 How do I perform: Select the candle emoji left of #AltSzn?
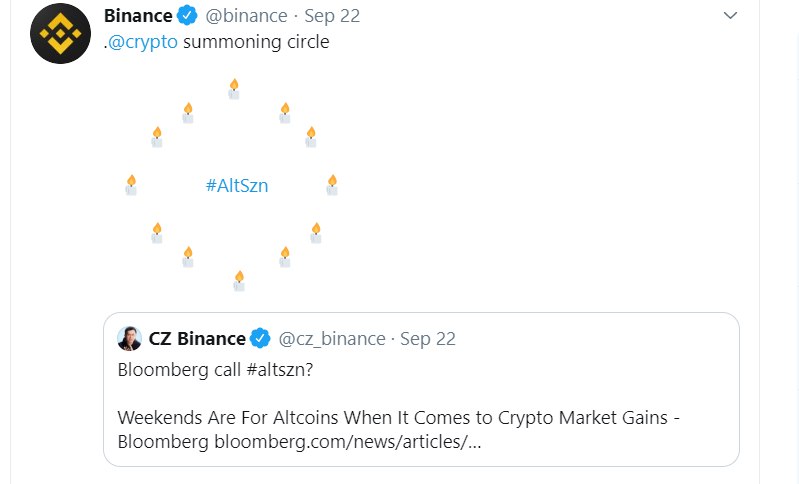(x=131, y=185)
